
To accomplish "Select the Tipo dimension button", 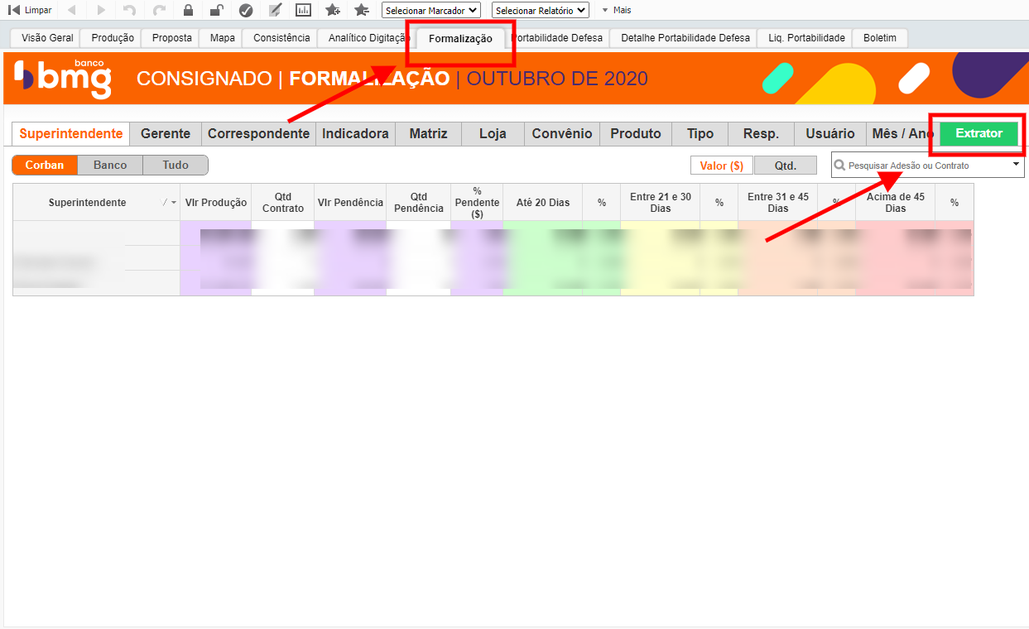I will tap(700, 134).
